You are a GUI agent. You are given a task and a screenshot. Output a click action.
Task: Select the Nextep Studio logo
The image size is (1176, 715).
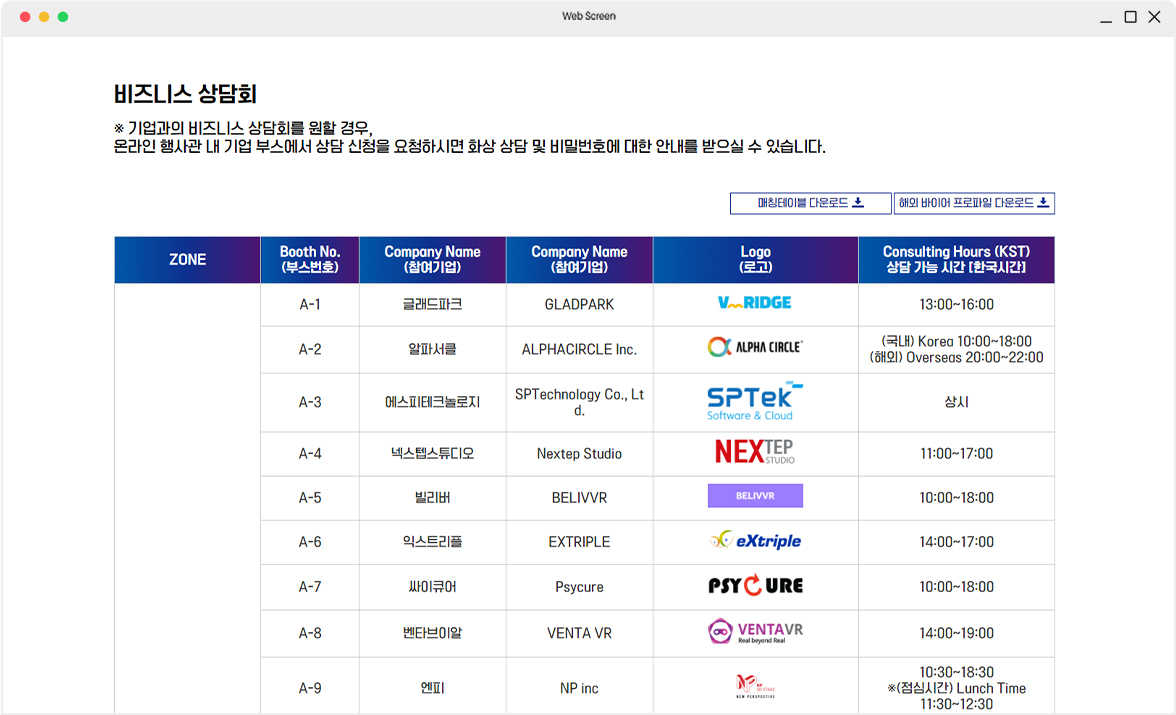pyautogui.click(x=755, y=452)
